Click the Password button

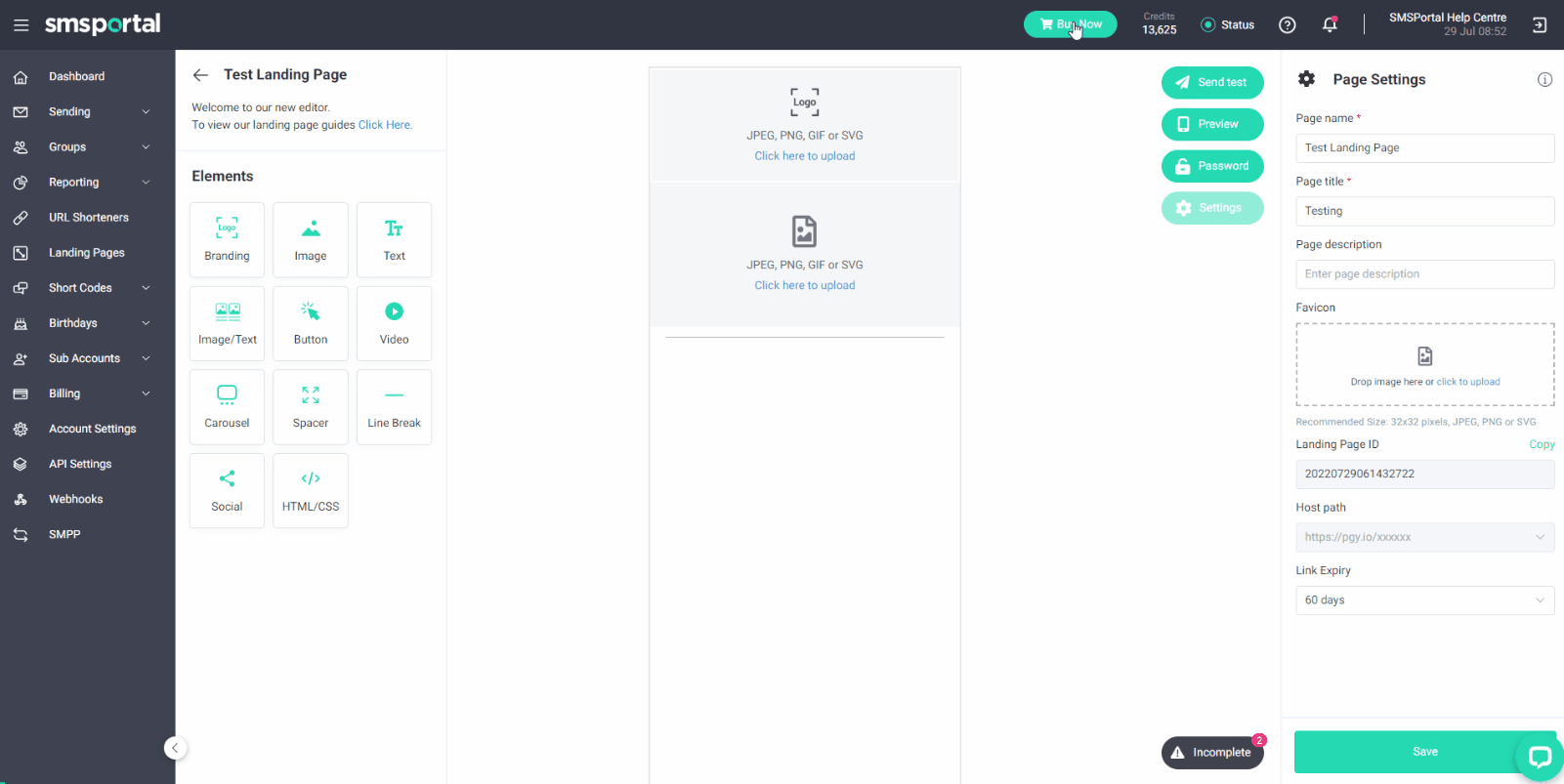point(1212,166)
